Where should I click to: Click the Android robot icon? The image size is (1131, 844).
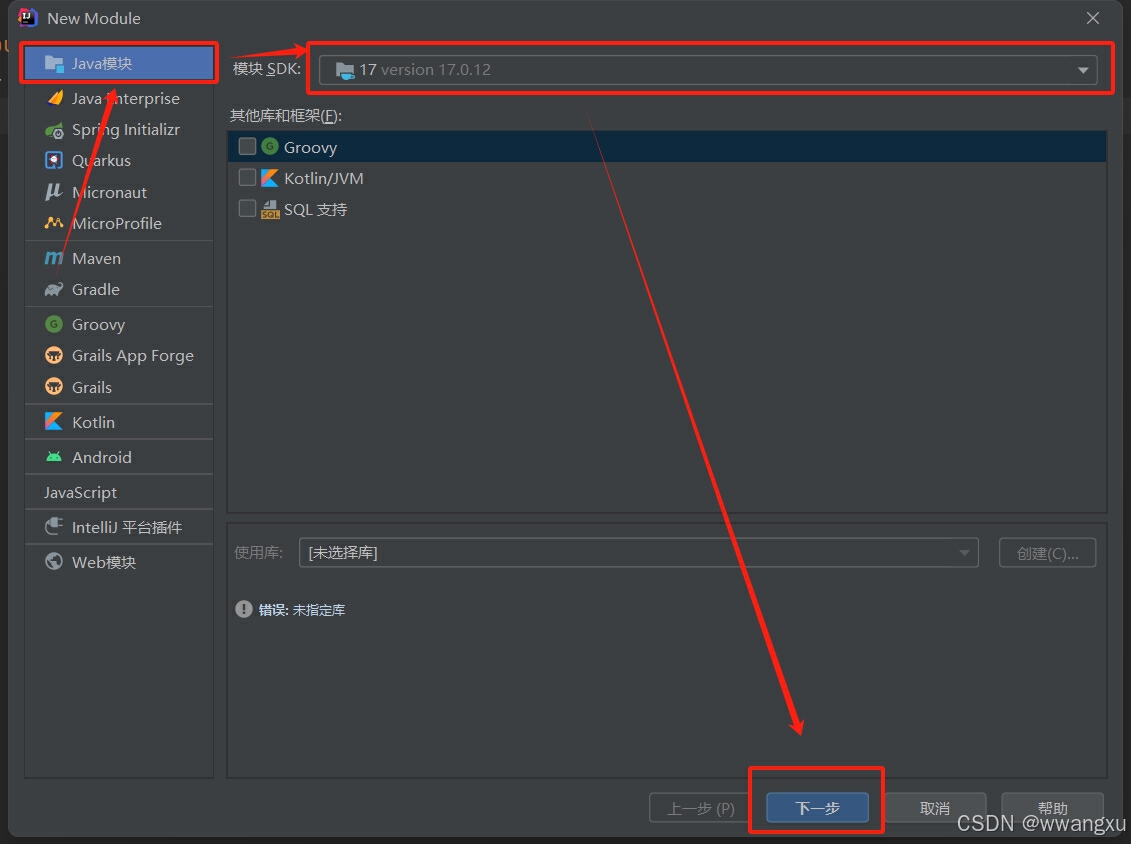coord(54,457)
